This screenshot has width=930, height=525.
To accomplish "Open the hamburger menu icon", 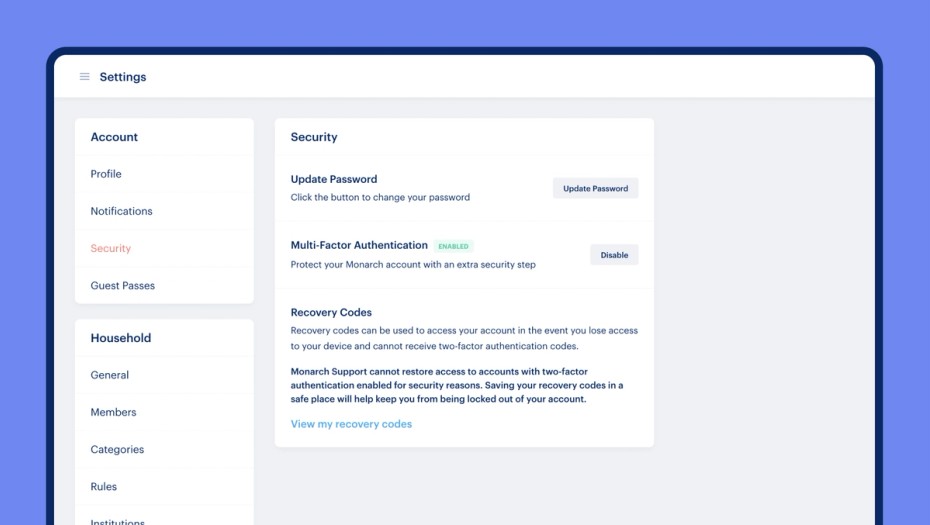I will (x=85, y=77).
